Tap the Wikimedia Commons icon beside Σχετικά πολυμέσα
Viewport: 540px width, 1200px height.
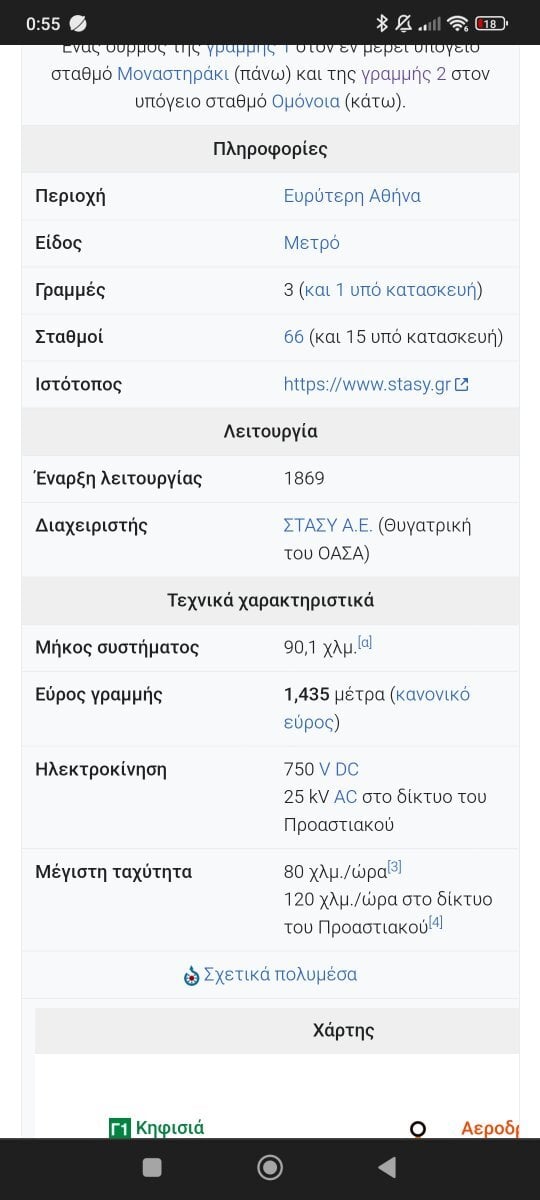(191, 975)
